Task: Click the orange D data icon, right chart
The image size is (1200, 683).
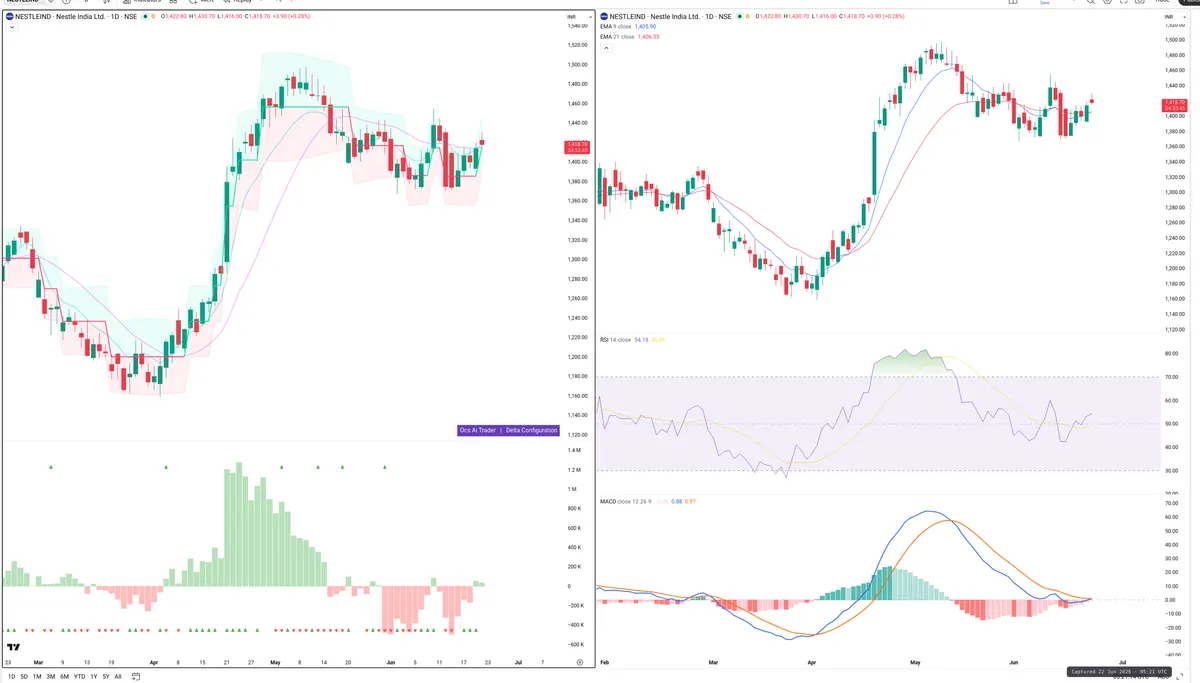Action: [750, 17]
